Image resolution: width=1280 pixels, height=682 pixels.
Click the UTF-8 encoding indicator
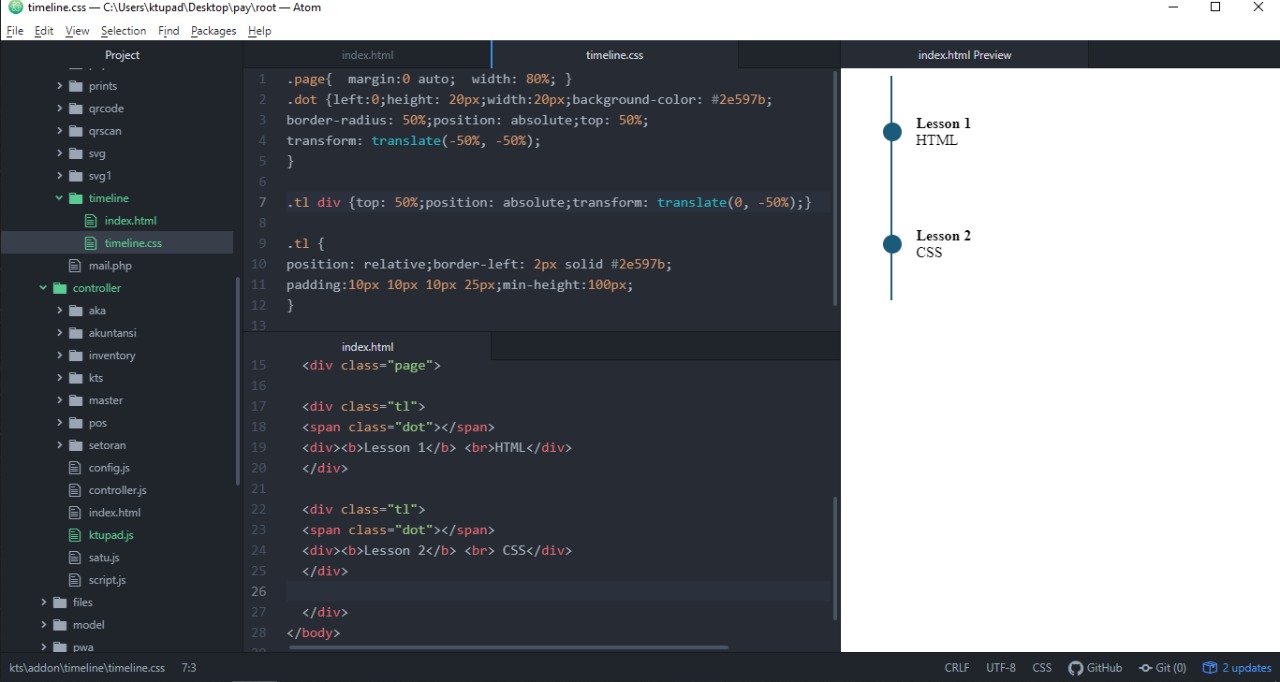pyautogui.click(x=1000, y=668)
